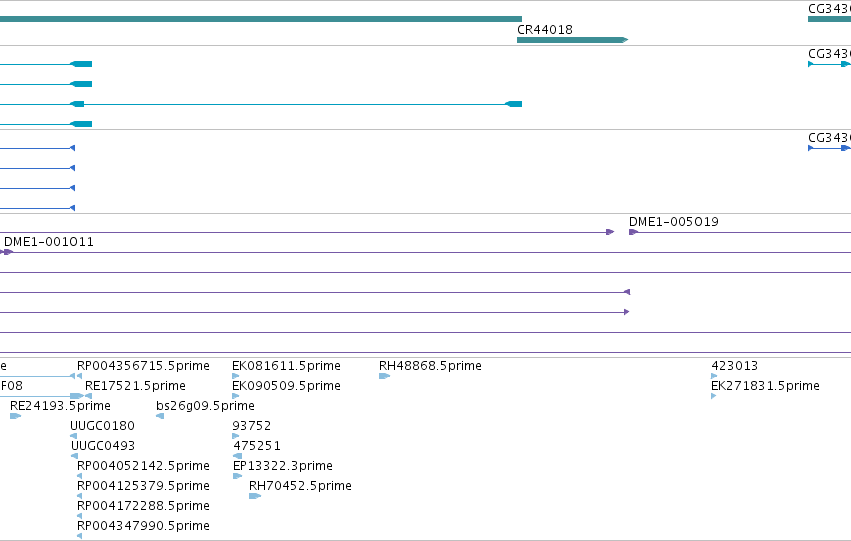Screen dimensions: 851x541
Task: Click the DME1-005019 feature arrow
Action: tap(633, 232)
